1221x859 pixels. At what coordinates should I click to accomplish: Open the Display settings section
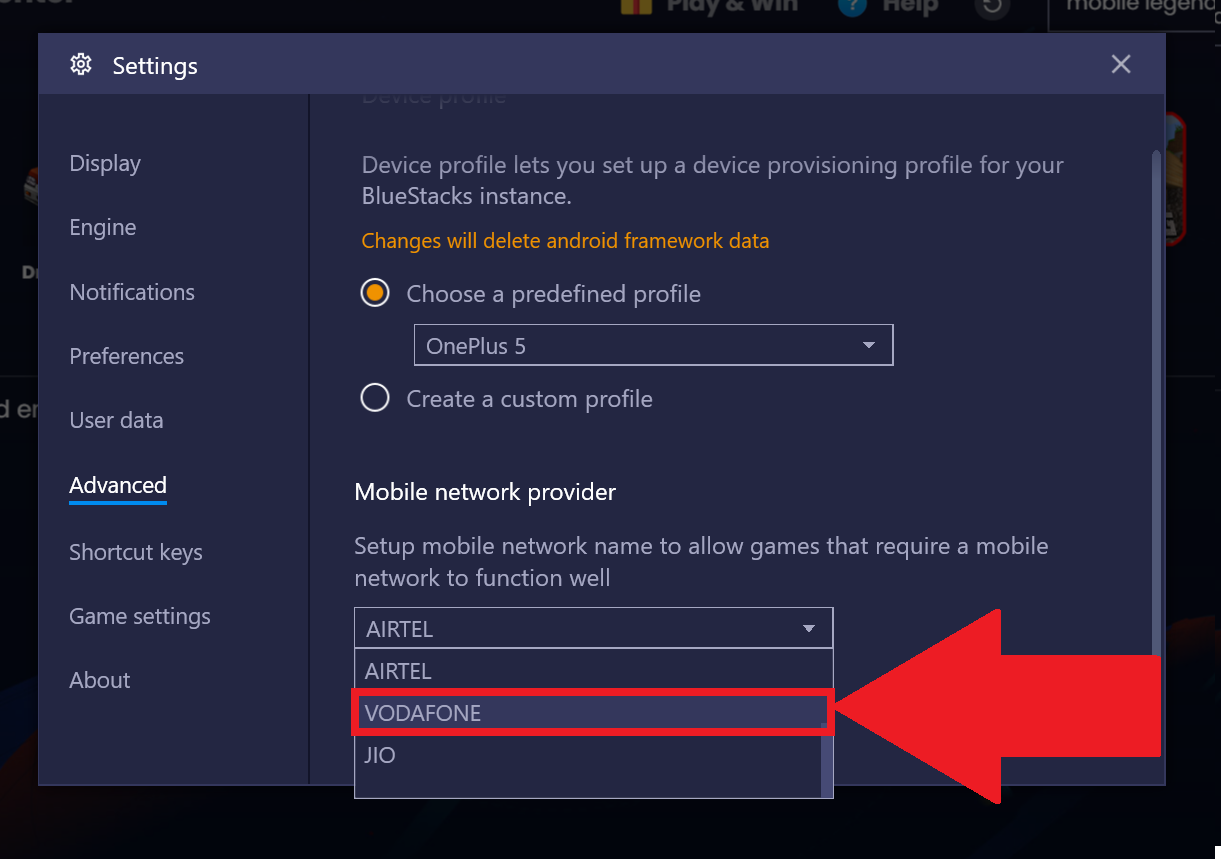(105, 163)
